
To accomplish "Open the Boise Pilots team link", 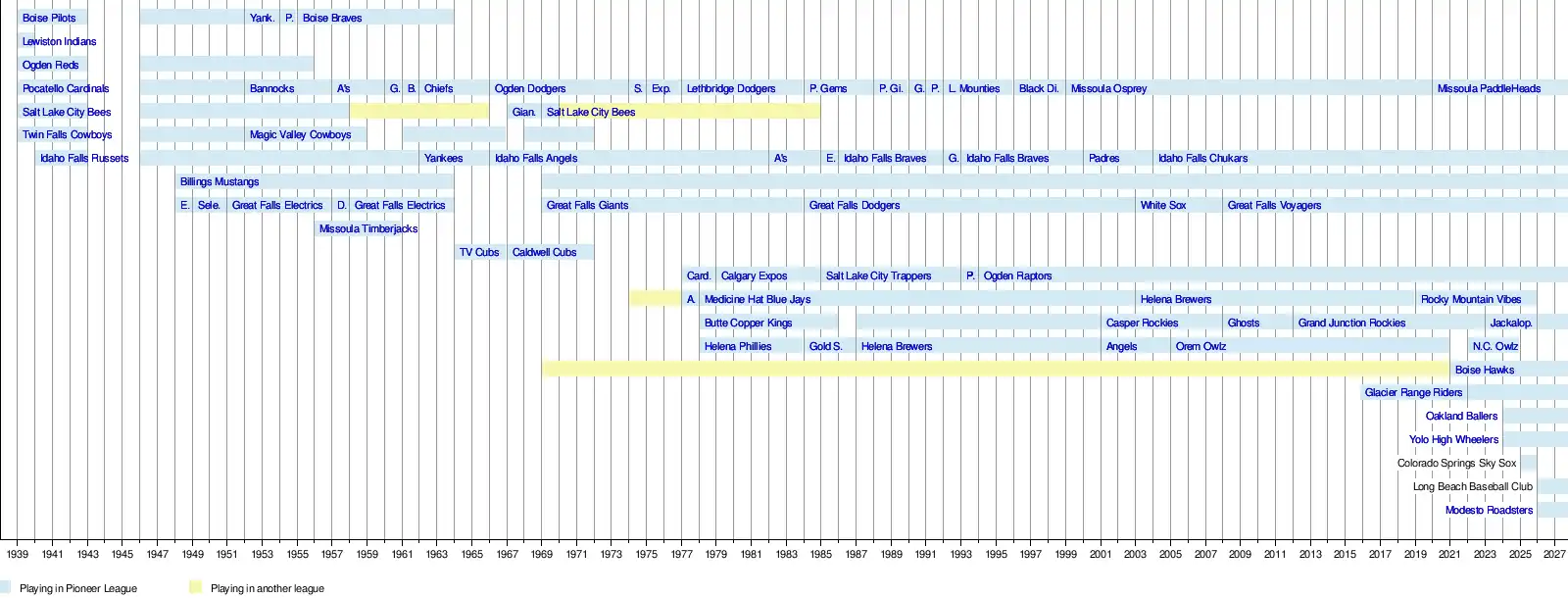I will pos(49,19).
